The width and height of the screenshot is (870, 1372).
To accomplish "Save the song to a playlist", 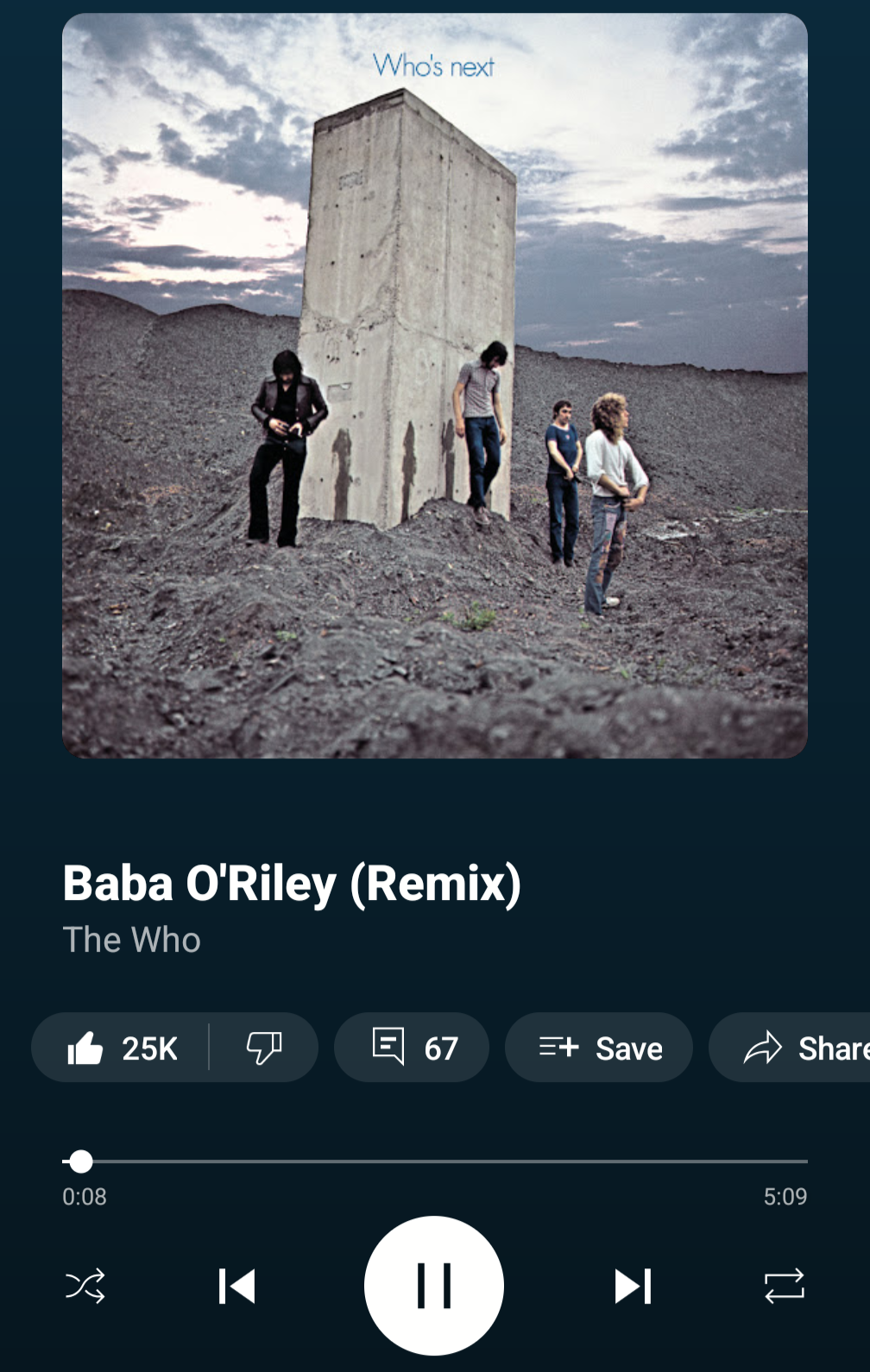I will (x=599, y=1048).
